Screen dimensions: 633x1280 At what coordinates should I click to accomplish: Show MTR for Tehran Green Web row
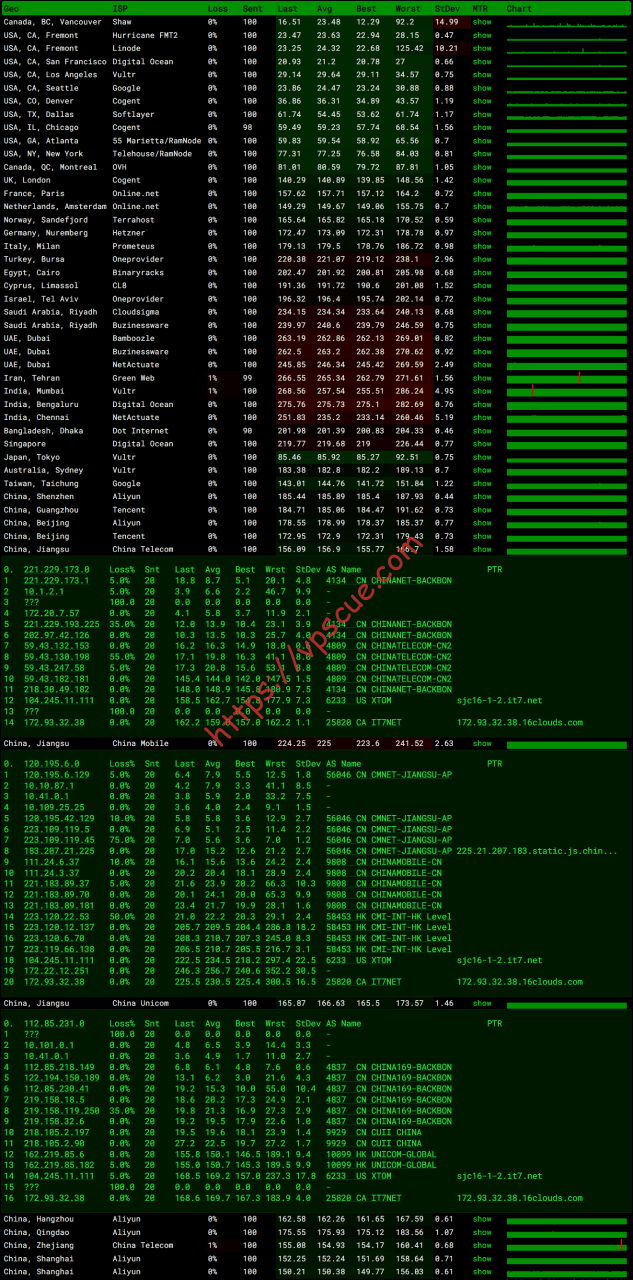482,378
